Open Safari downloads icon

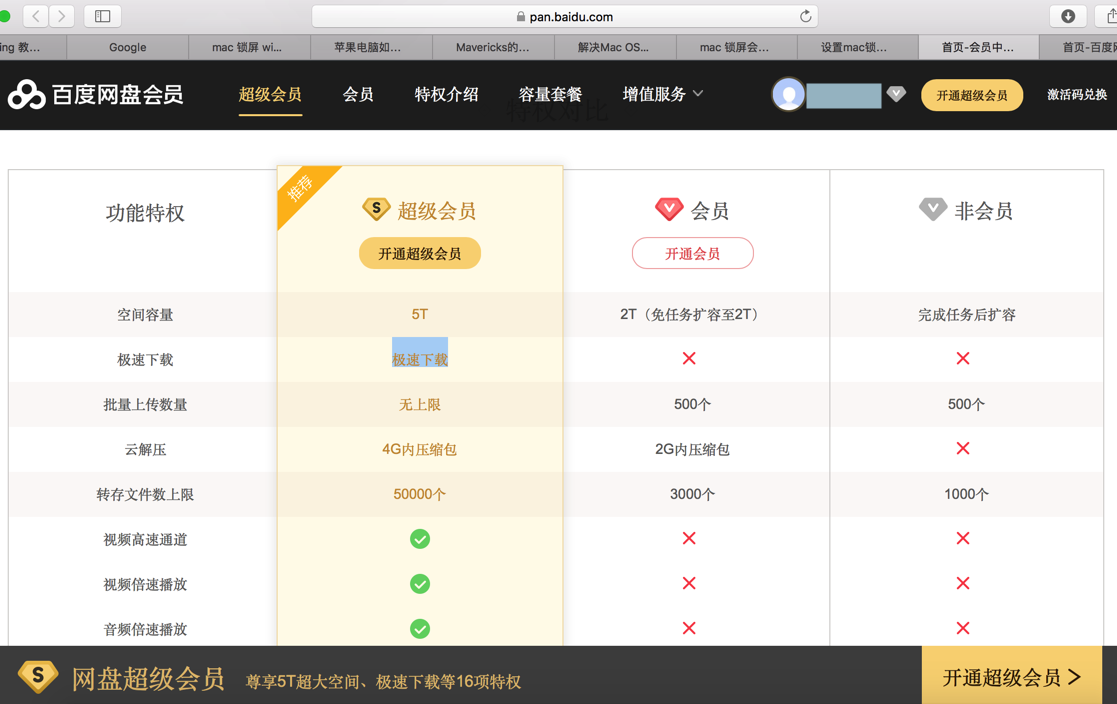click(1068, 16)
